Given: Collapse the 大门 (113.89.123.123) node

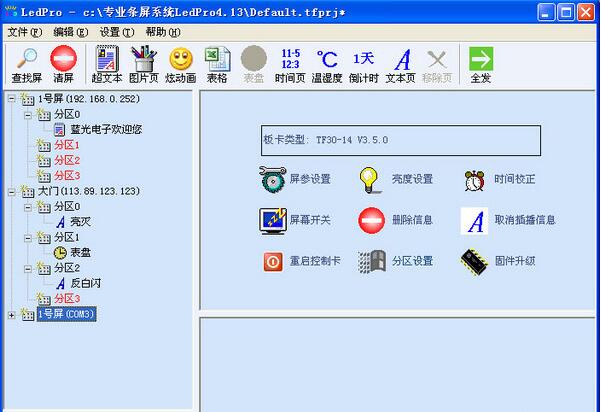Looking at the screenshot, I should tap(12, 191).
